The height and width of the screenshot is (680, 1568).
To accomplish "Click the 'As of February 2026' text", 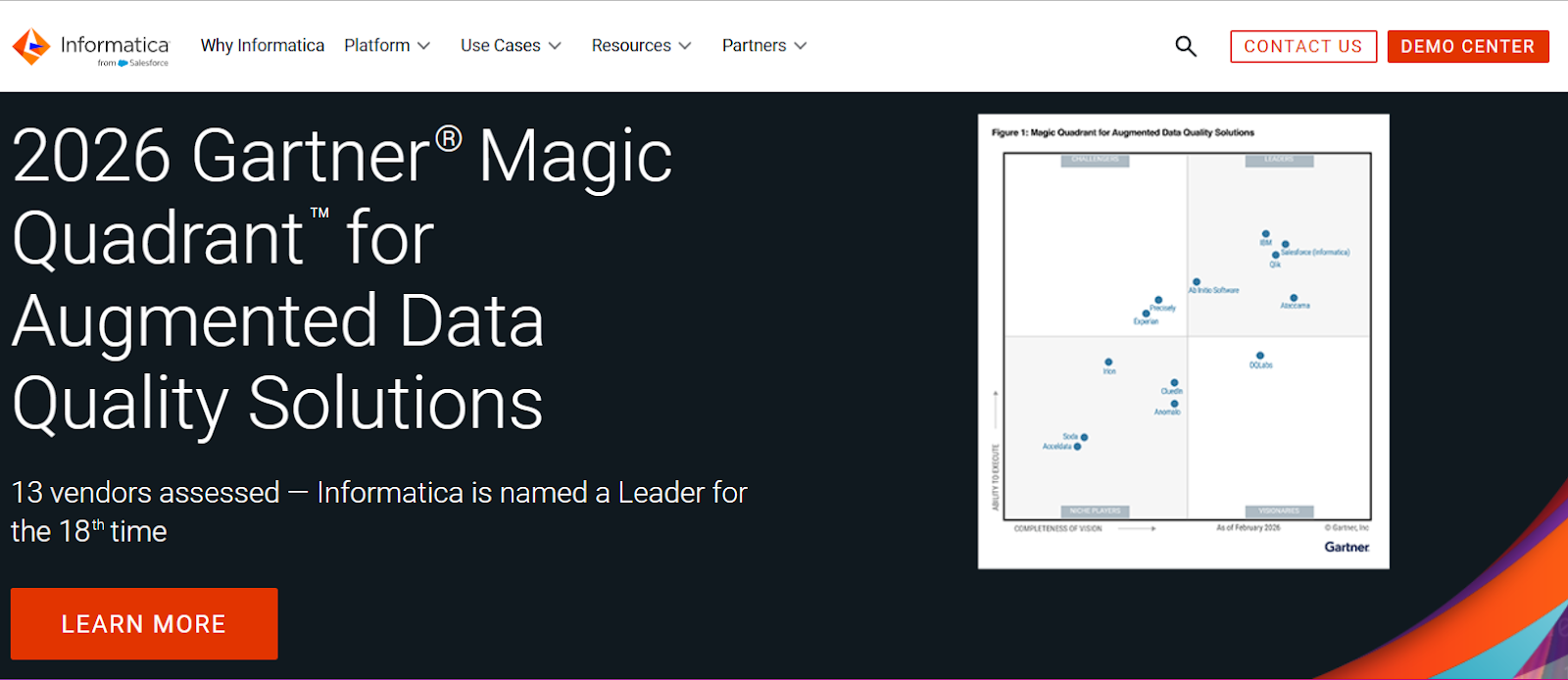I will pyautogui.click(x=1249, y=528).
